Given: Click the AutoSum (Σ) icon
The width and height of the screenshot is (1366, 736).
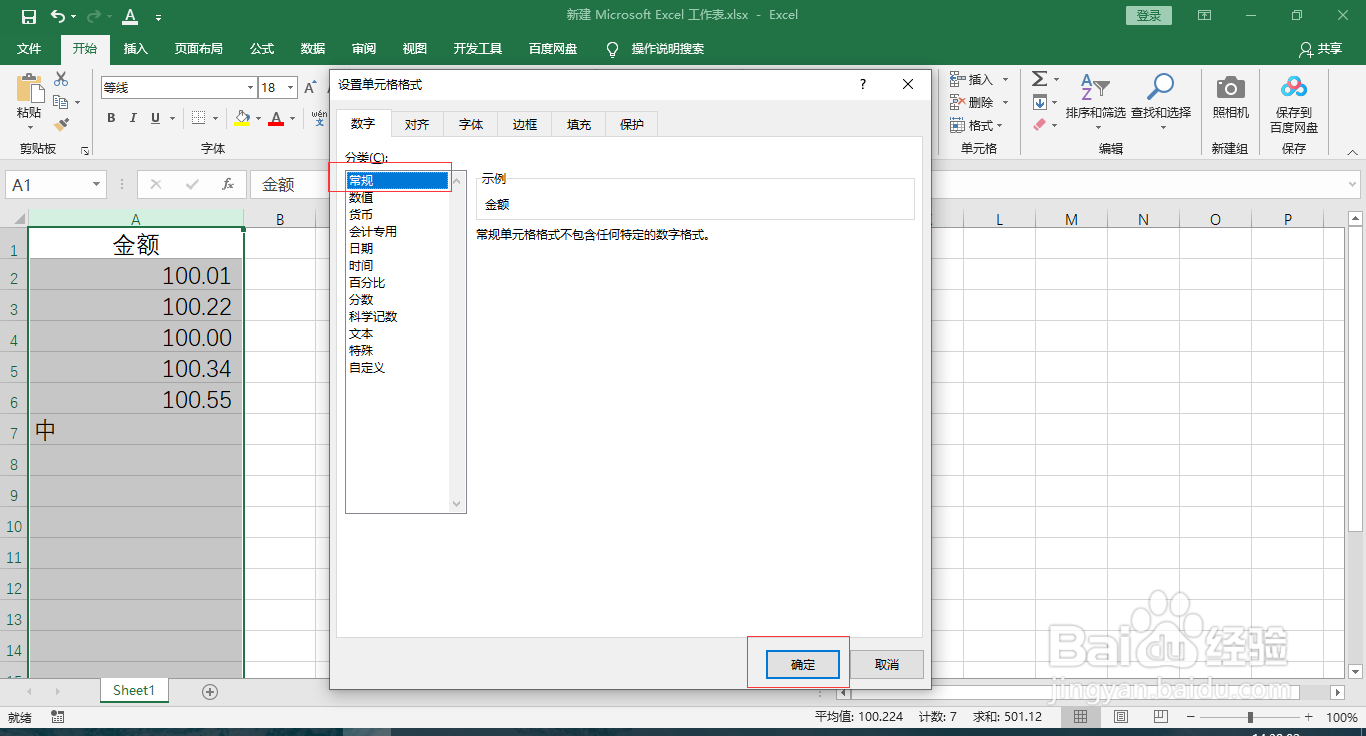Looking at the screenshot, I should click(x=1040, y=78).
